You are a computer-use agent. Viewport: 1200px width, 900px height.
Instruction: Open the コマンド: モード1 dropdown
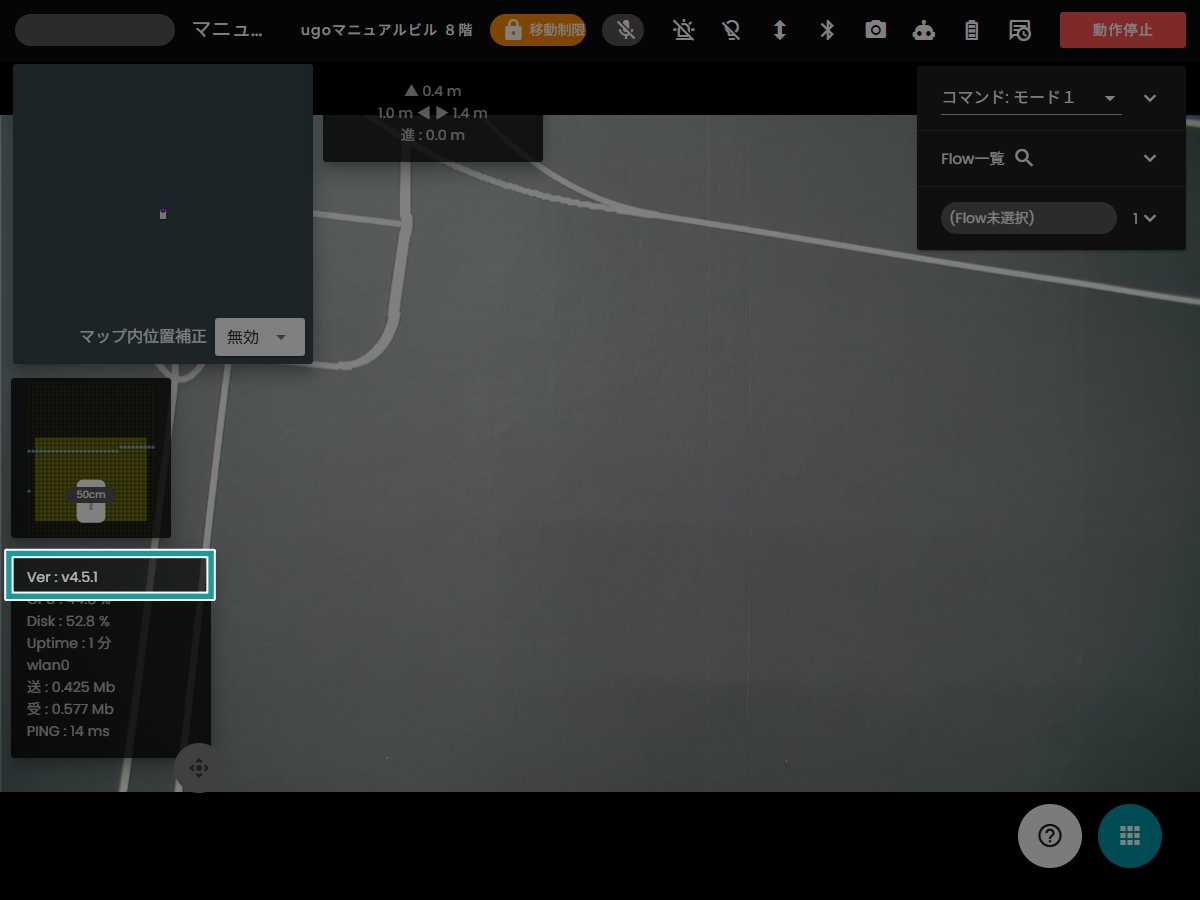[1031, 98]
